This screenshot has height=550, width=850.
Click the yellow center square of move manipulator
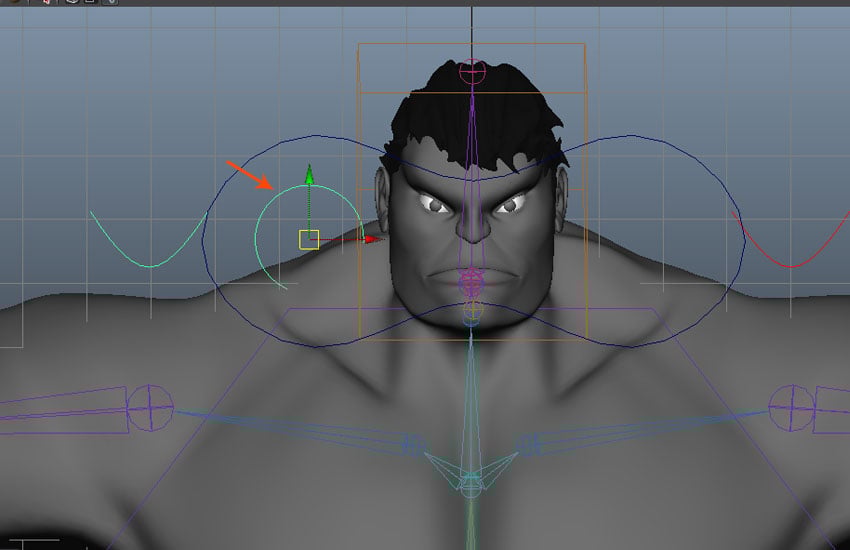(x=309, y=240)
